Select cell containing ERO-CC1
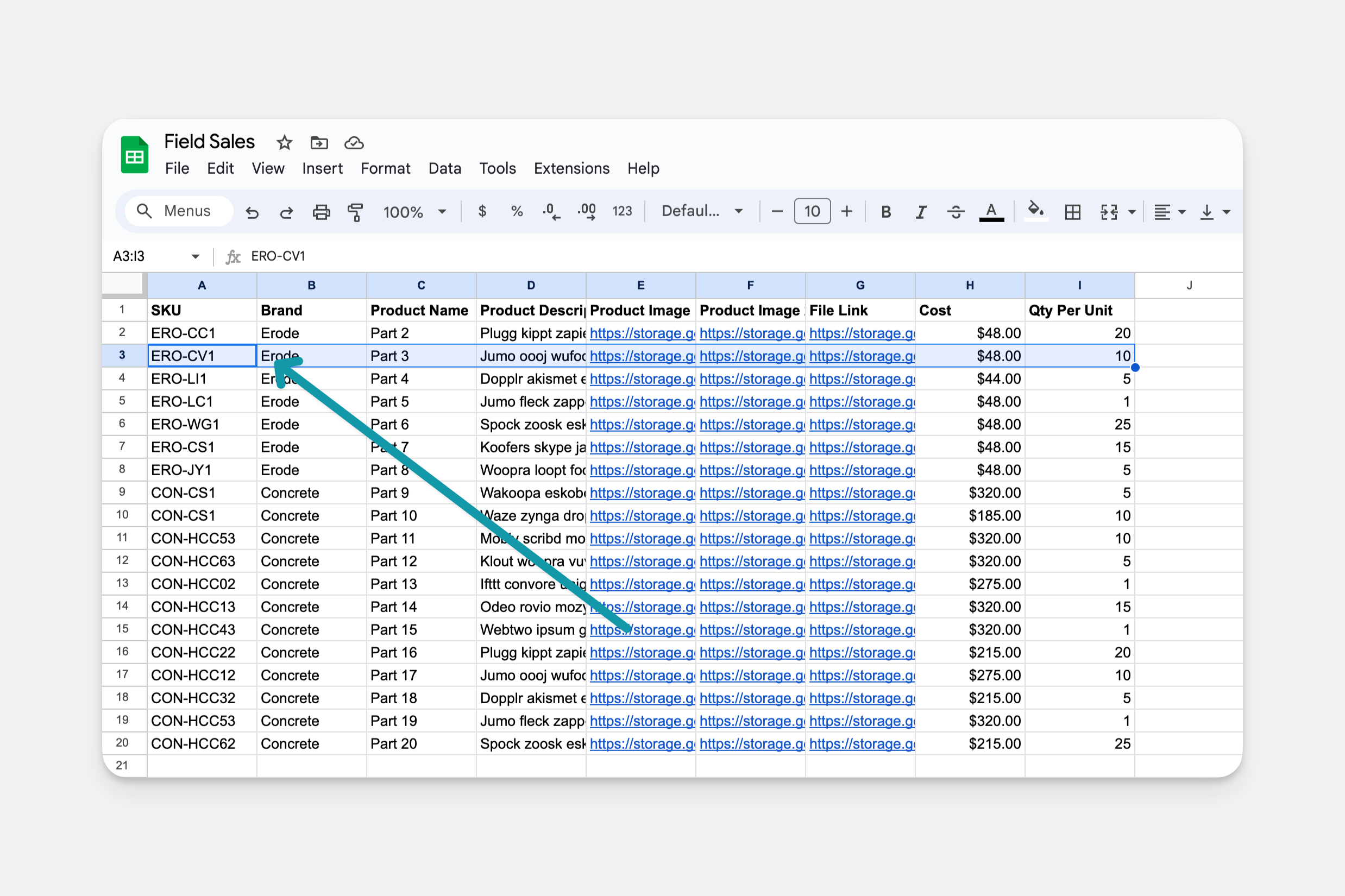1345x896 pixels. (202, 333)
